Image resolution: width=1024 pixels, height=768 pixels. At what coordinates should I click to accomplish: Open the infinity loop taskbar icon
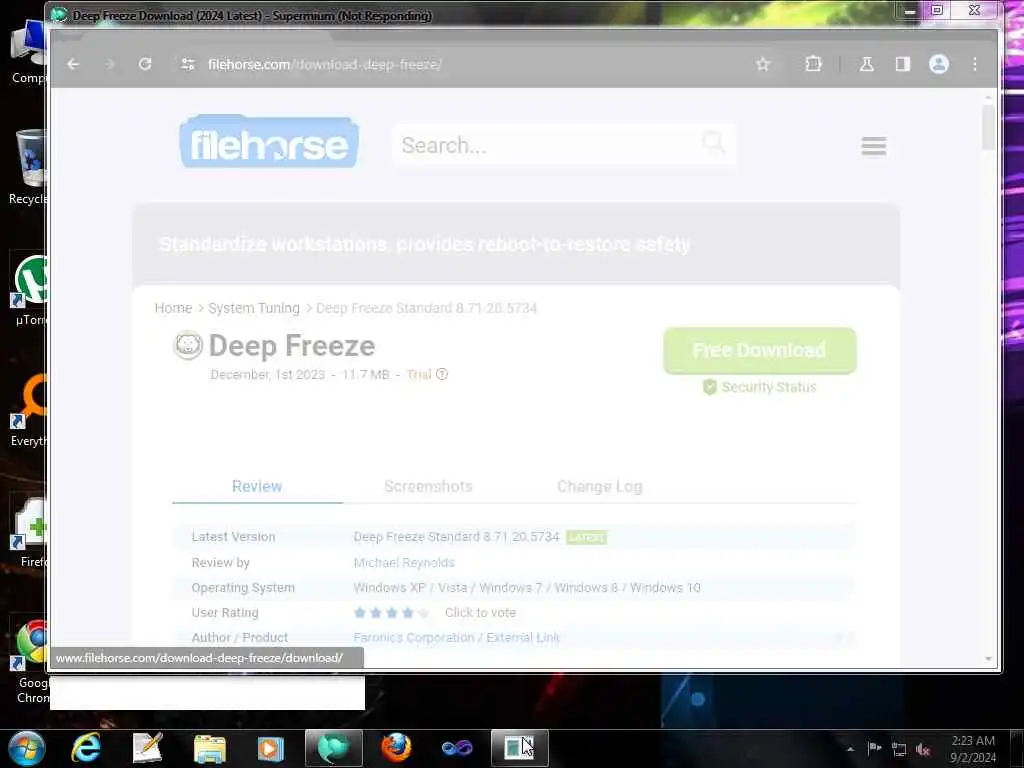tap(456, 748)
